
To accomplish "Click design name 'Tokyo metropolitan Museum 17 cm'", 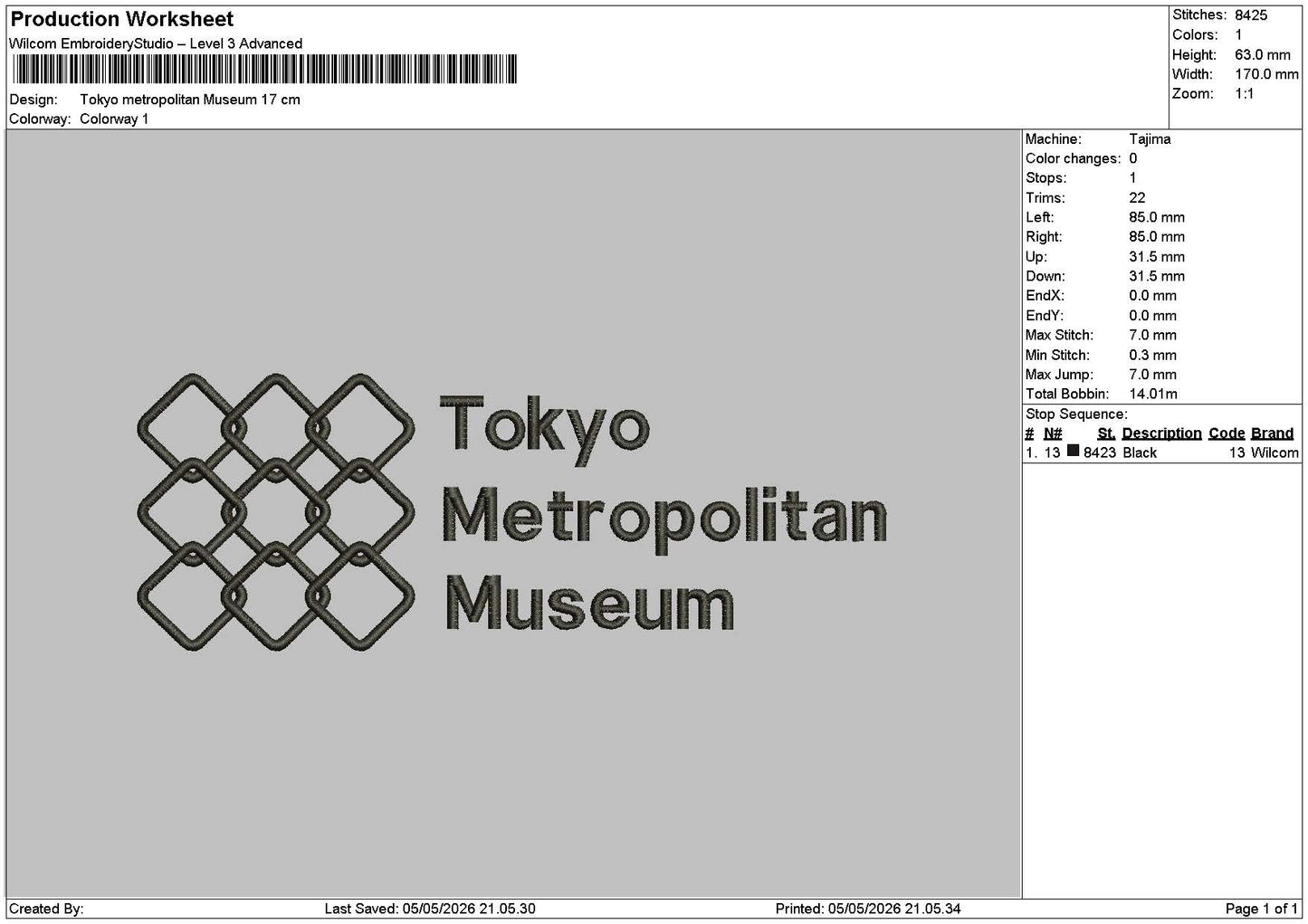I will 190,100.
